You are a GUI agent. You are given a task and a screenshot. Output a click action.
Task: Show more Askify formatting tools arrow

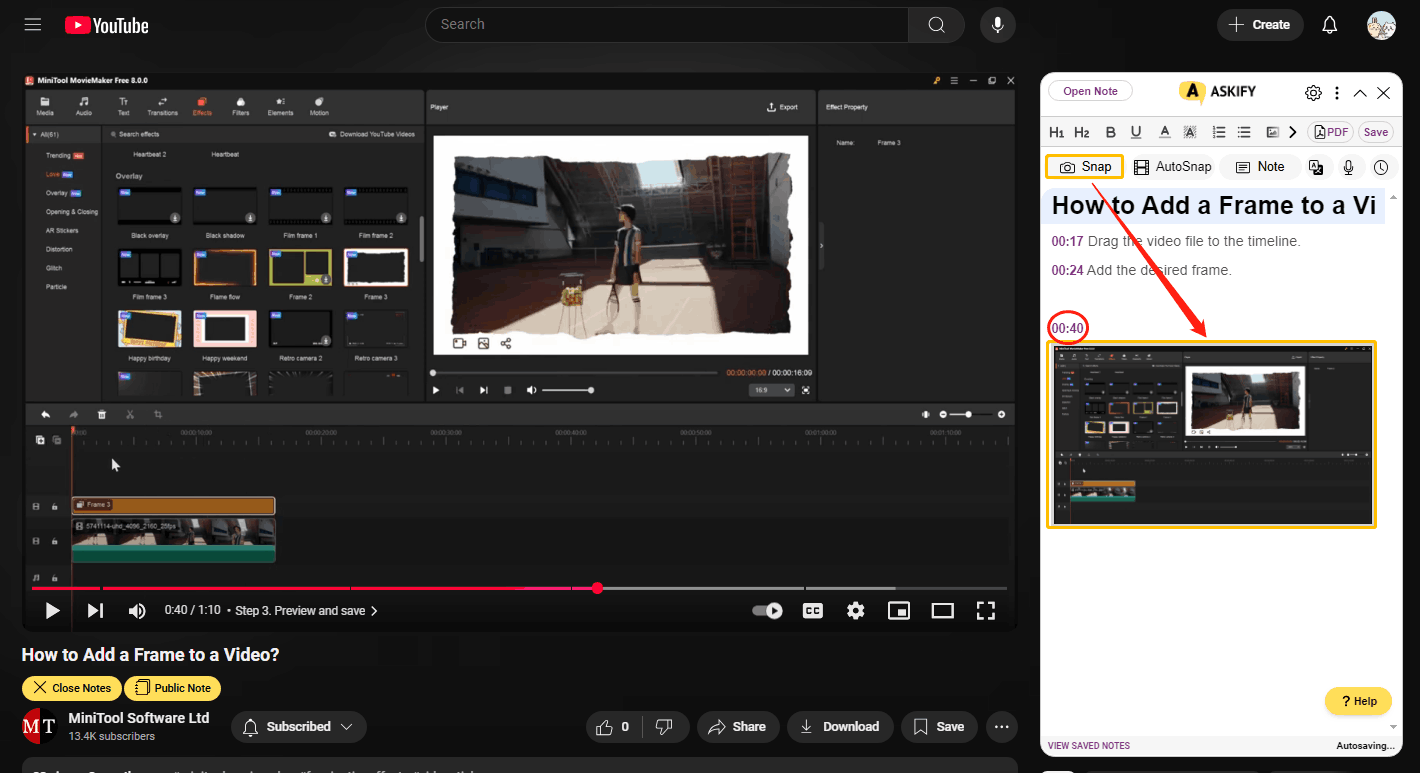pos(1293,132)
